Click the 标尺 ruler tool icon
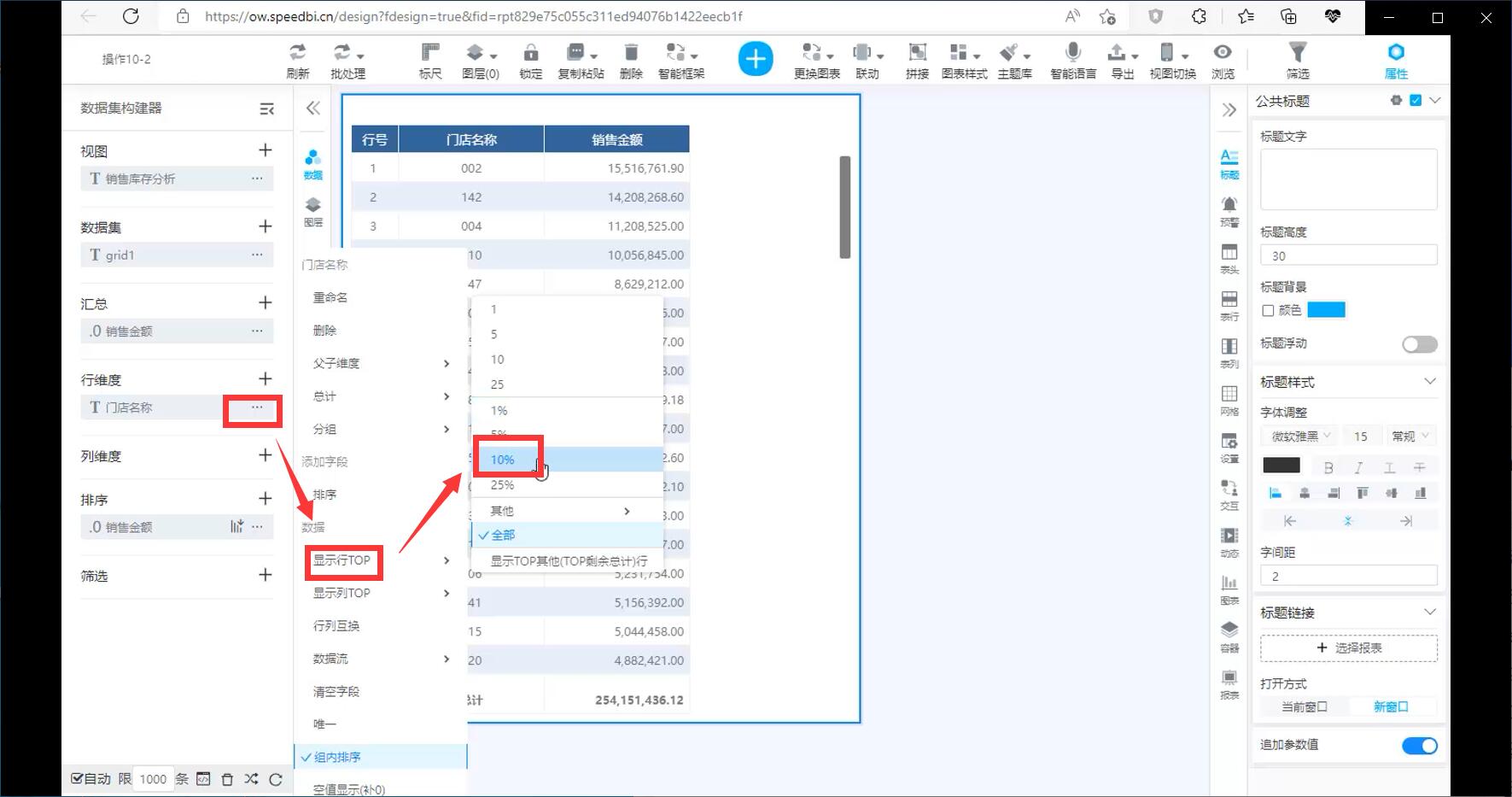The height and width of the screenshot is (797, 1512). point(430,53)
